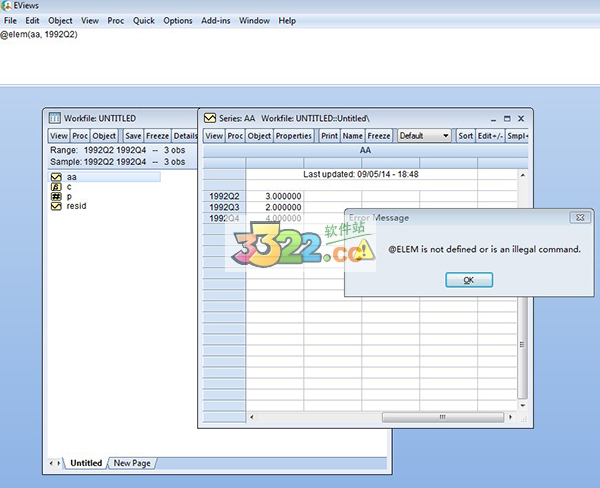
Task: Toggle Edit+/- in Series AA toolbar
Action: click(x=490, y=136)
